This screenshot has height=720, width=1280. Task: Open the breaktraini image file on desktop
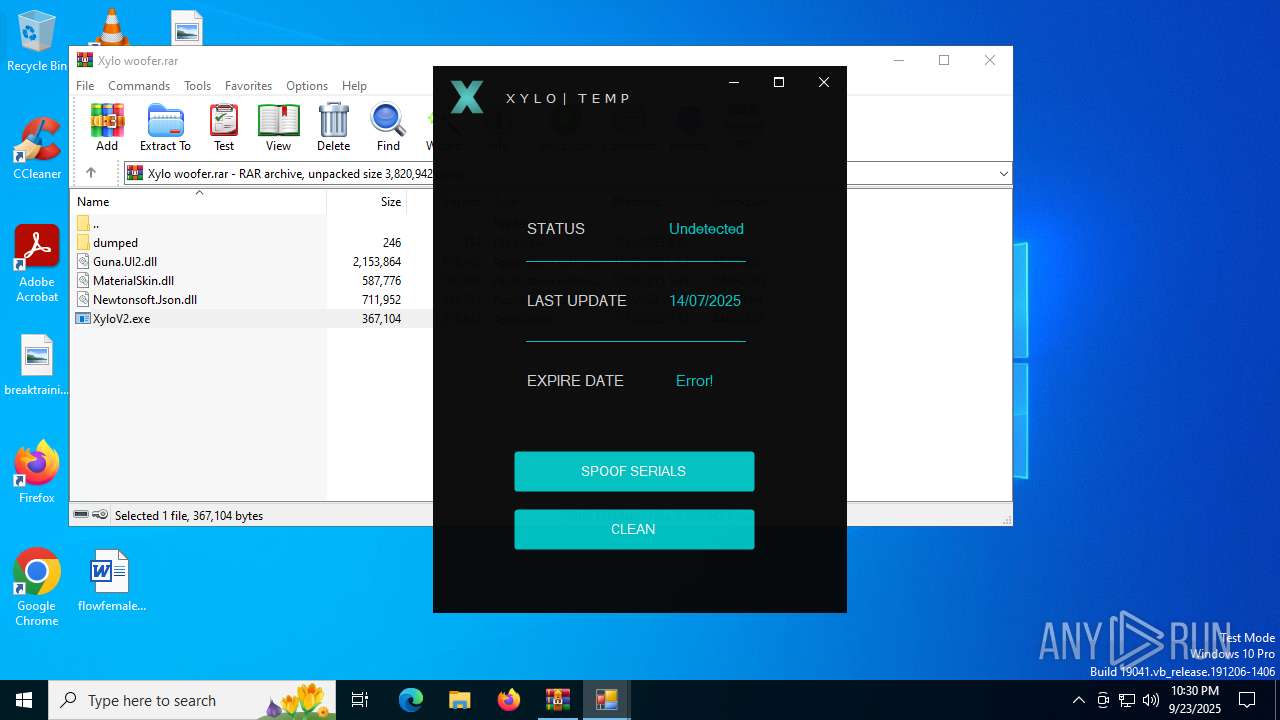pos(37,365)
